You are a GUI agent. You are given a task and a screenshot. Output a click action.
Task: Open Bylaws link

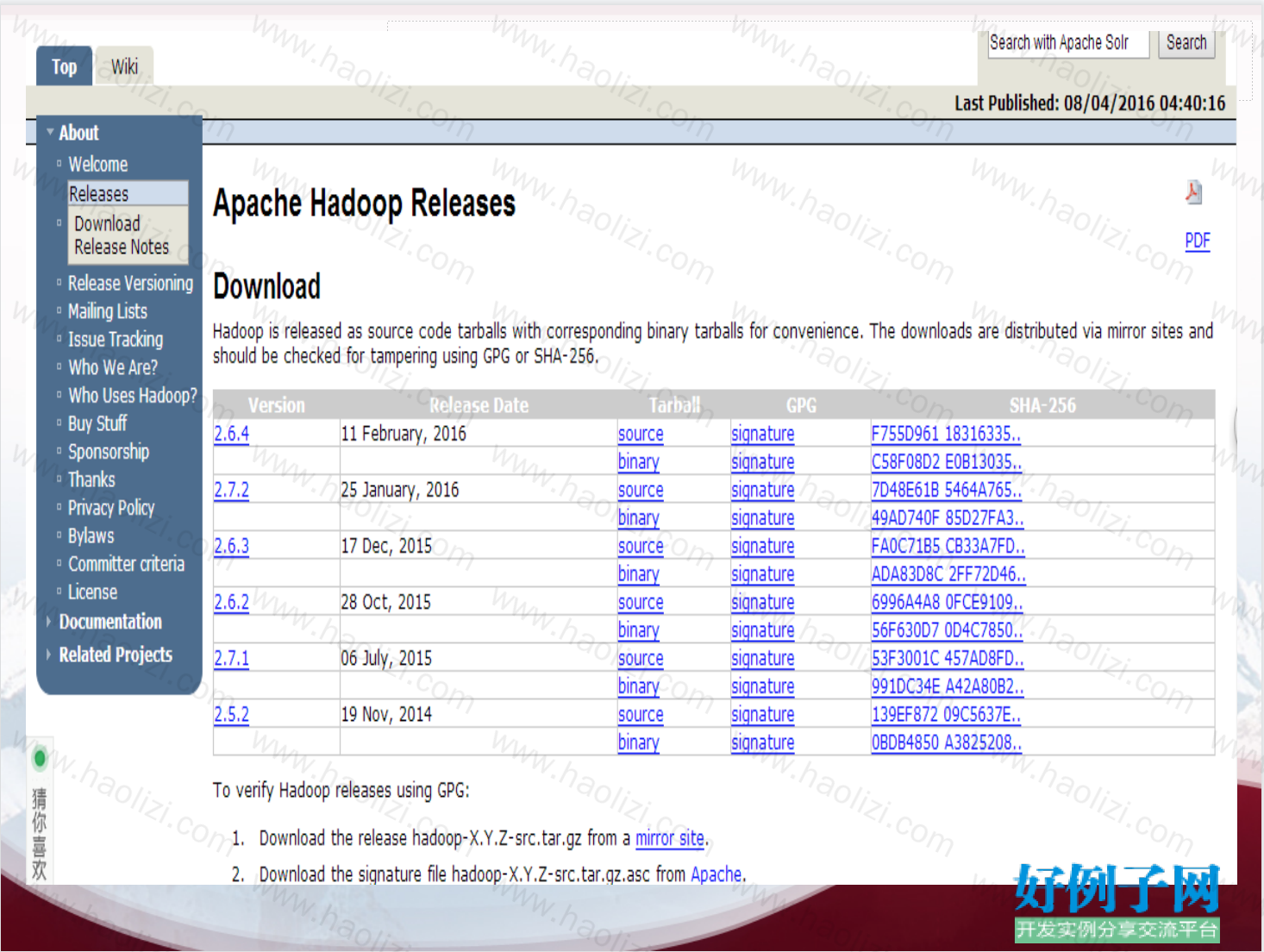(x=91, y=535)
